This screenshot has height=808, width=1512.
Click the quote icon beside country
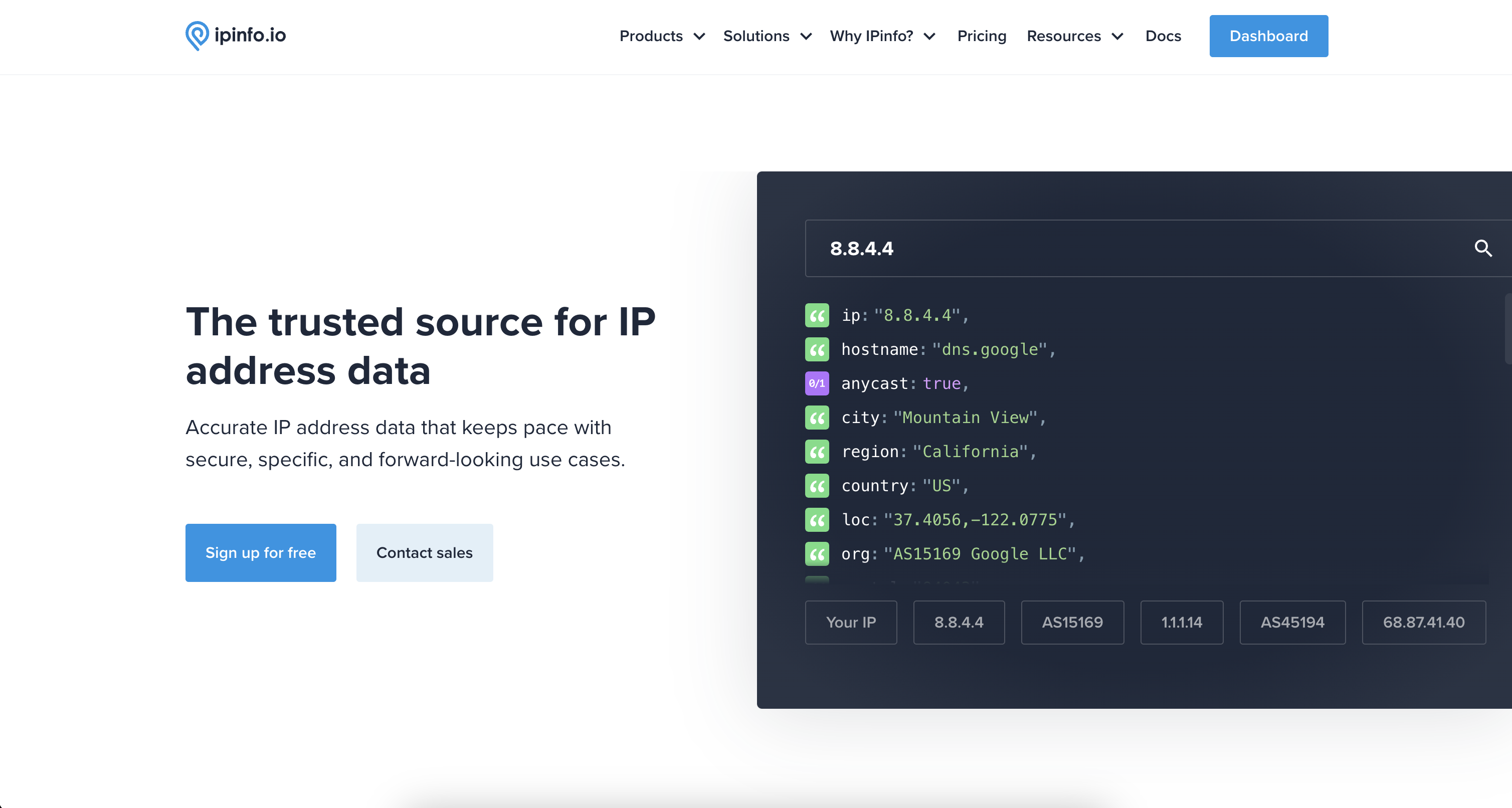pos(817,485)
